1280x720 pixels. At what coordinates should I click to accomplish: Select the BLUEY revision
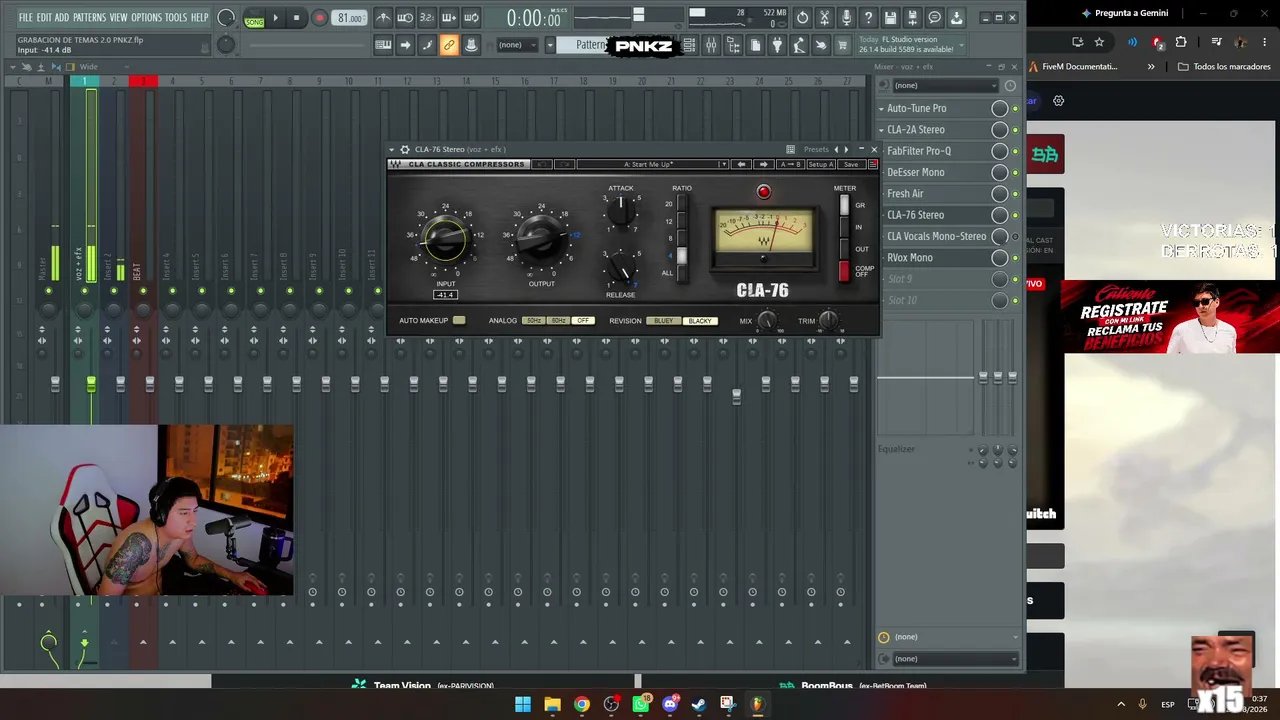664,321
